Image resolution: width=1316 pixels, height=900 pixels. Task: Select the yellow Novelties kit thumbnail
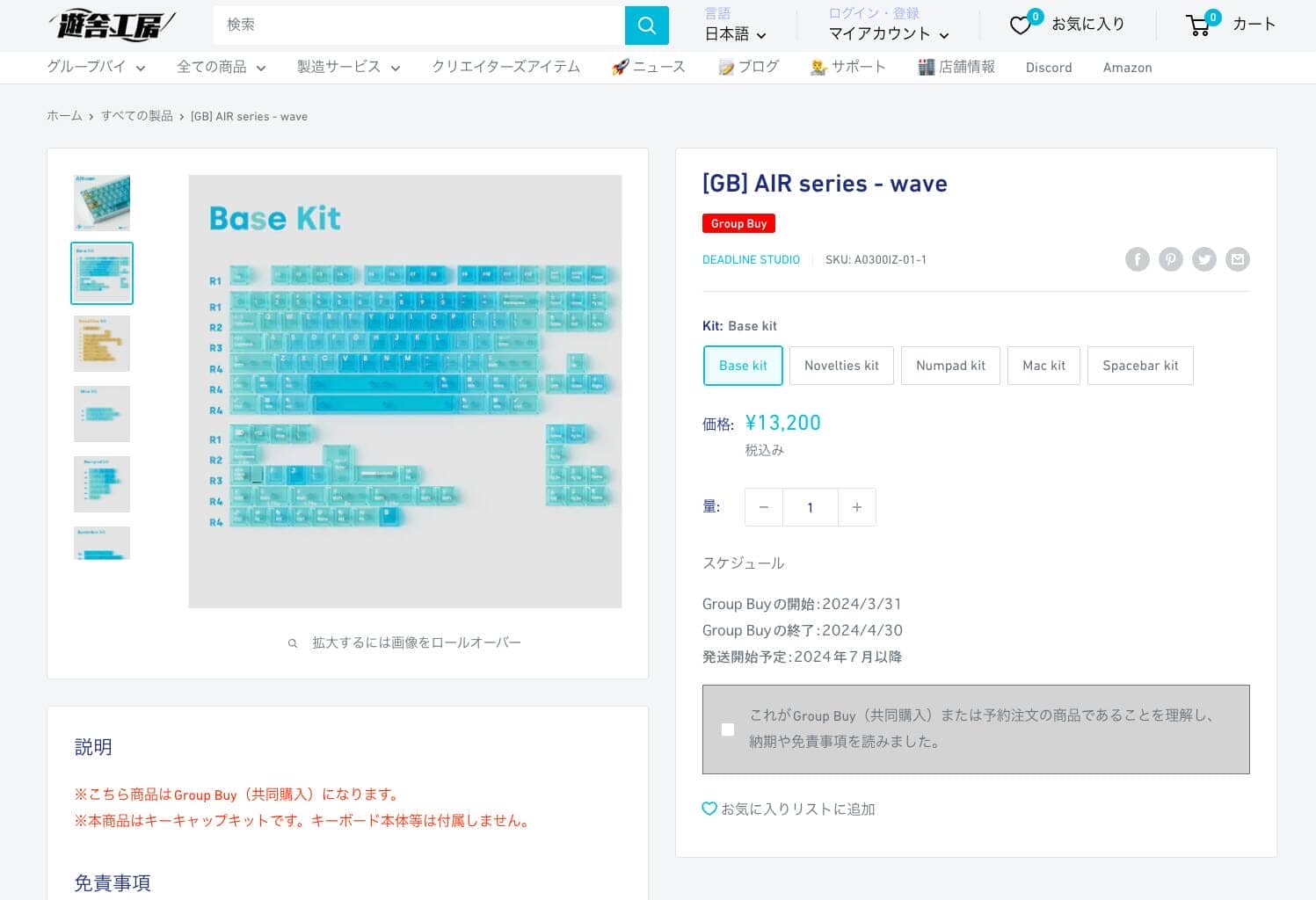(x=102, y=344)
